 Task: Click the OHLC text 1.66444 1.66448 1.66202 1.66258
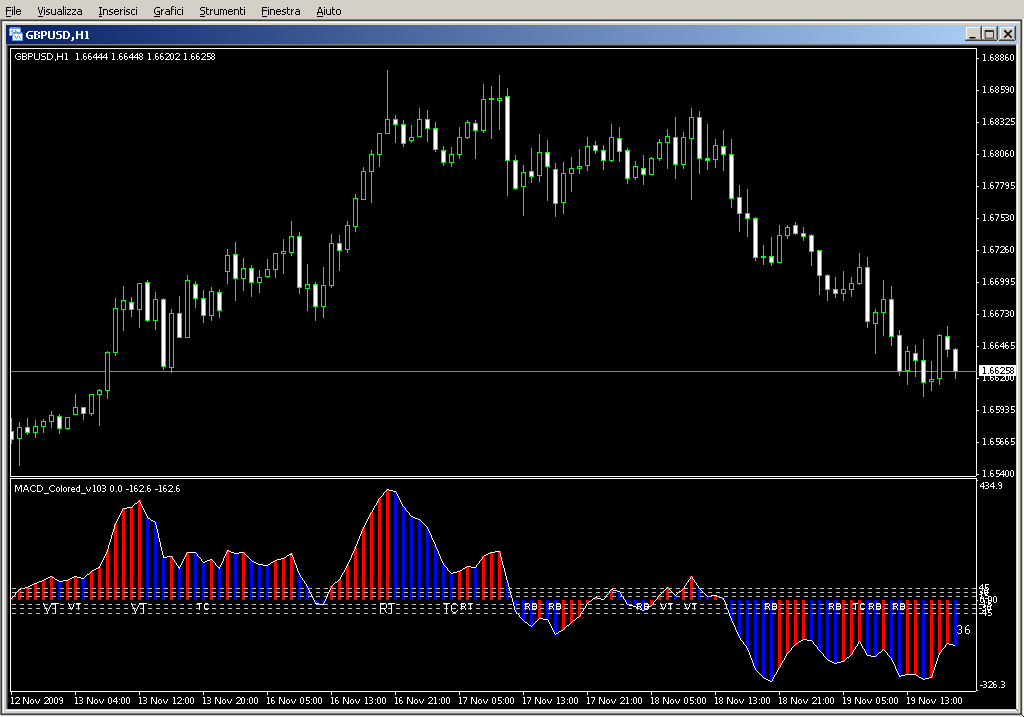tap(145, 57)
